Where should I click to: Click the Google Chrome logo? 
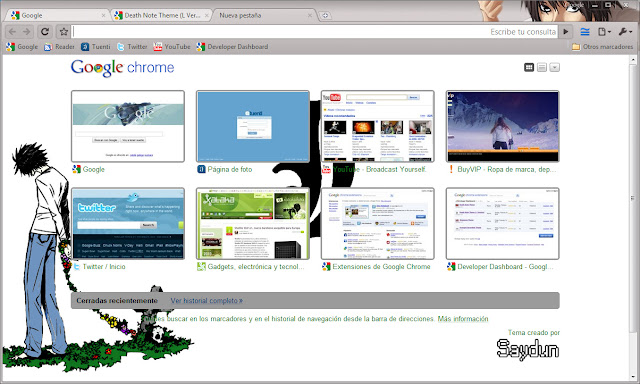click(x=122, y=68)
